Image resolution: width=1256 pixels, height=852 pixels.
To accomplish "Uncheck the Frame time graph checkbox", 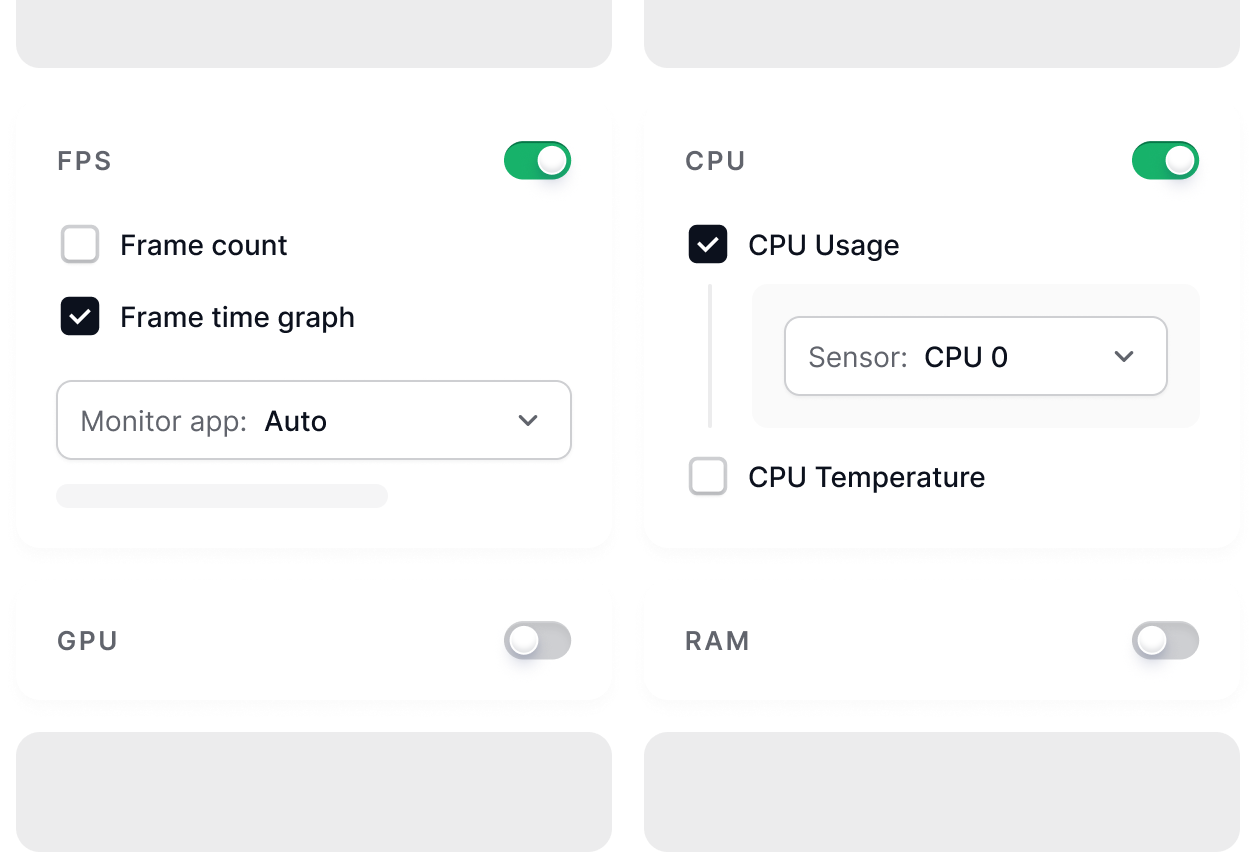I will click(x=80, y=316).
